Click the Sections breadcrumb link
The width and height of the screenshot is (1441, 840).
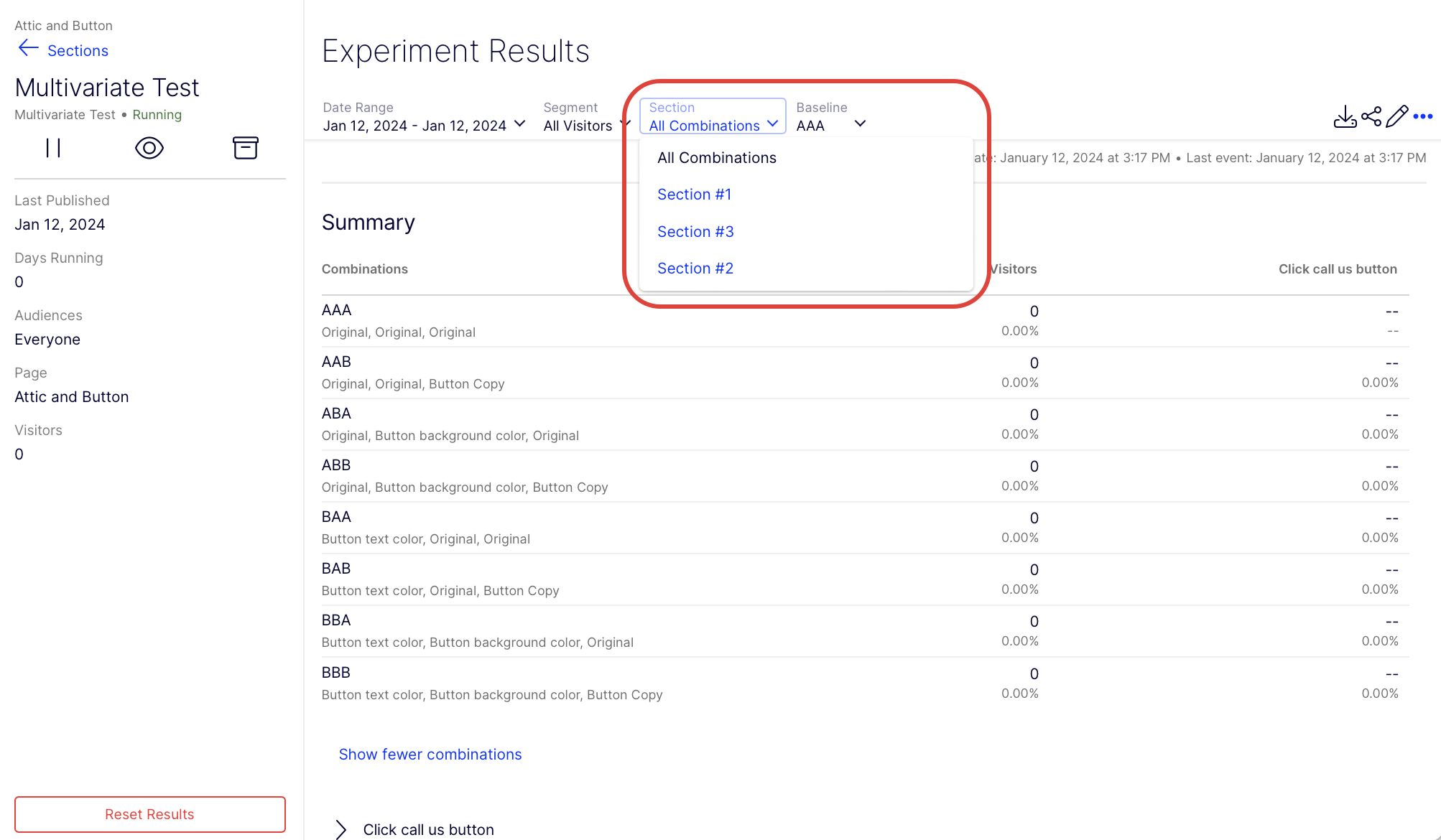click(78, 51)
